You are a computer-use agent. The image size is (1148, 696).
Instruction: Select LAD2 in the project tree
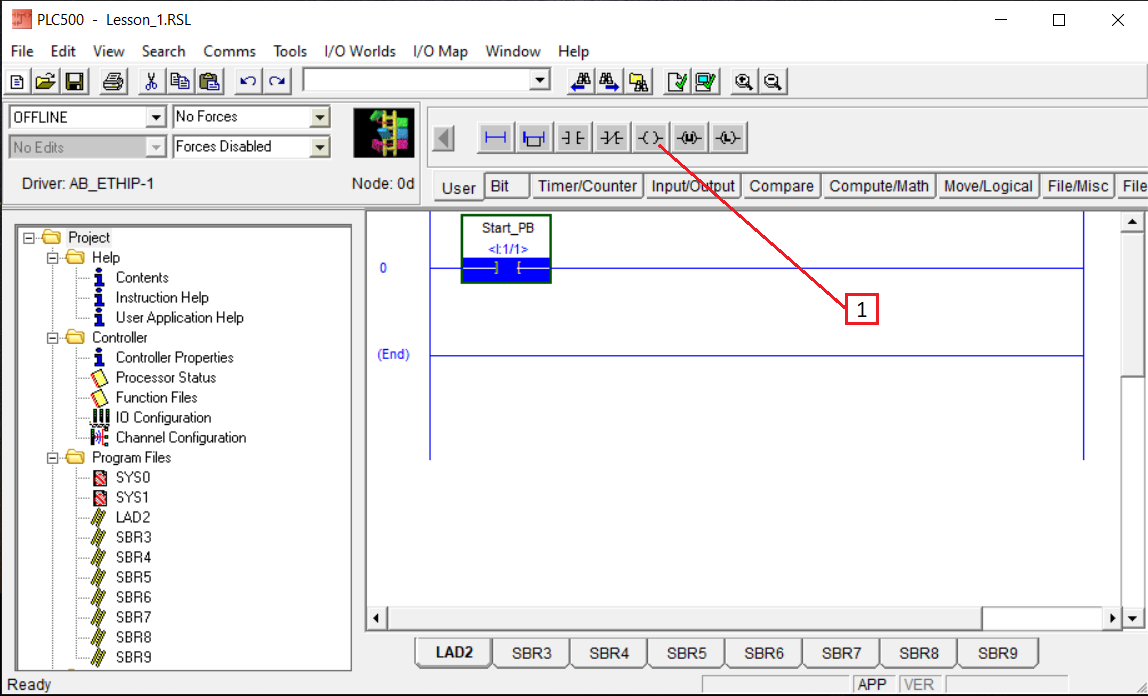133,517
